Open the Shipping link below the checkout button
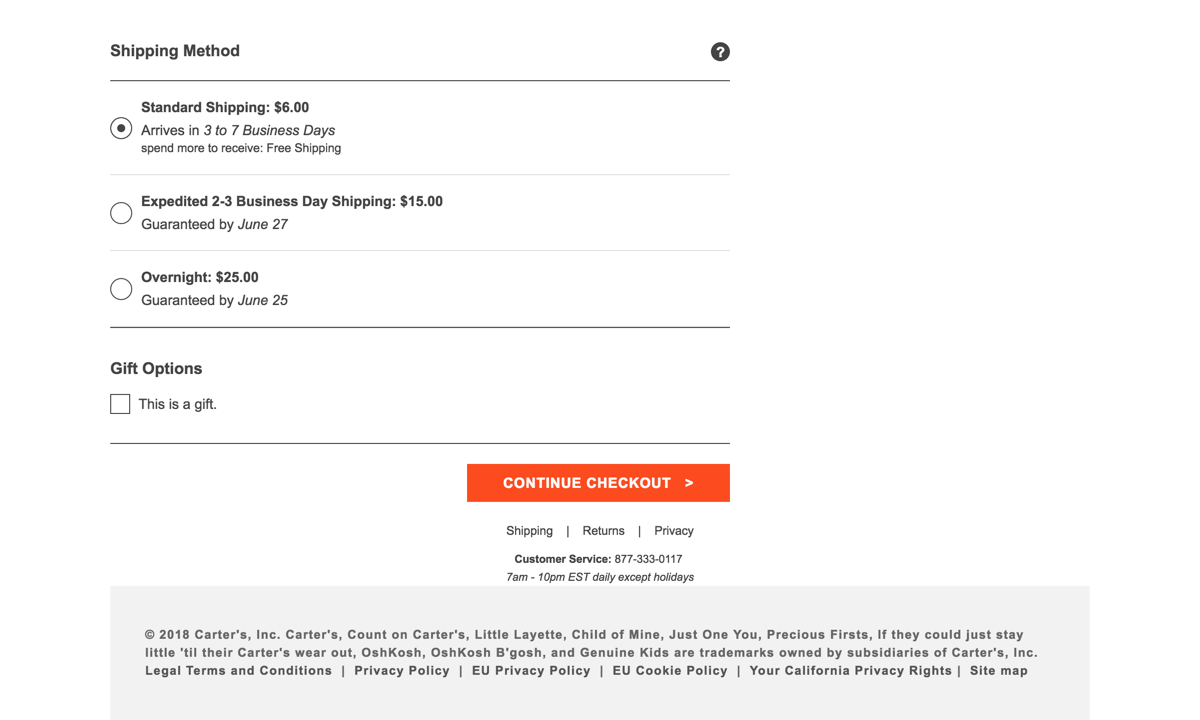The height and width of the screenshot is (720, 1200). 529,531
